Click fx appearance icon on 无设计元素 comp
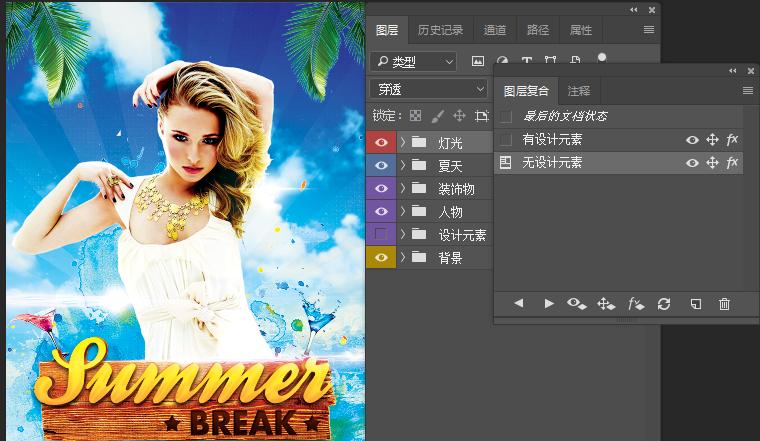The image size is (760, 441). point(732,162)
